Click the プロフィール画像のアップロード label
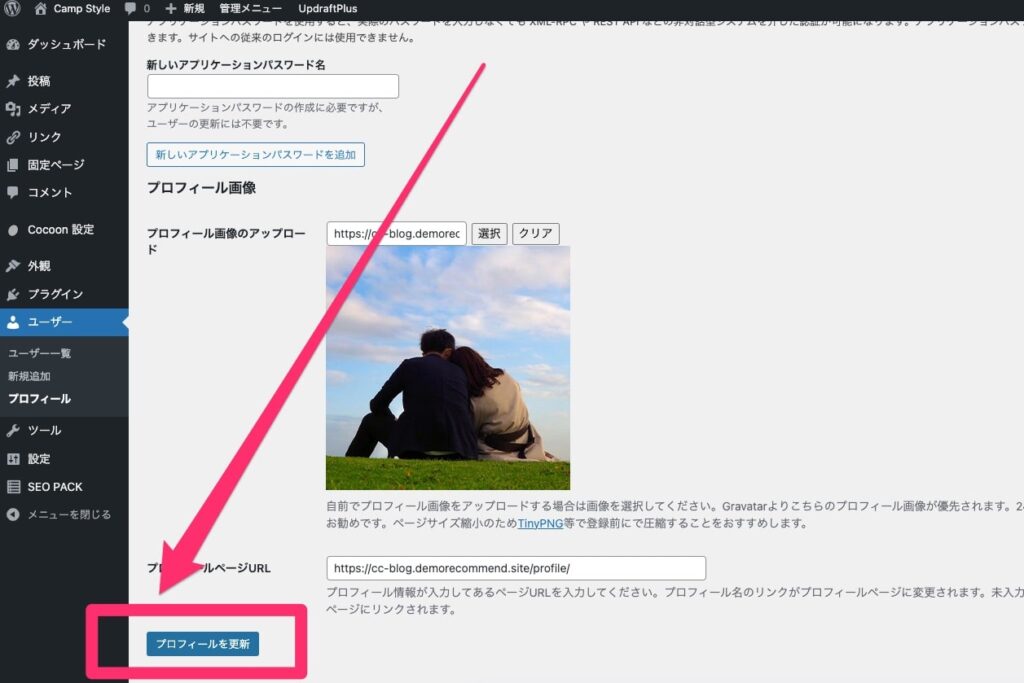Viewport: 1024px width, 683px height. [x=225, y=241]
